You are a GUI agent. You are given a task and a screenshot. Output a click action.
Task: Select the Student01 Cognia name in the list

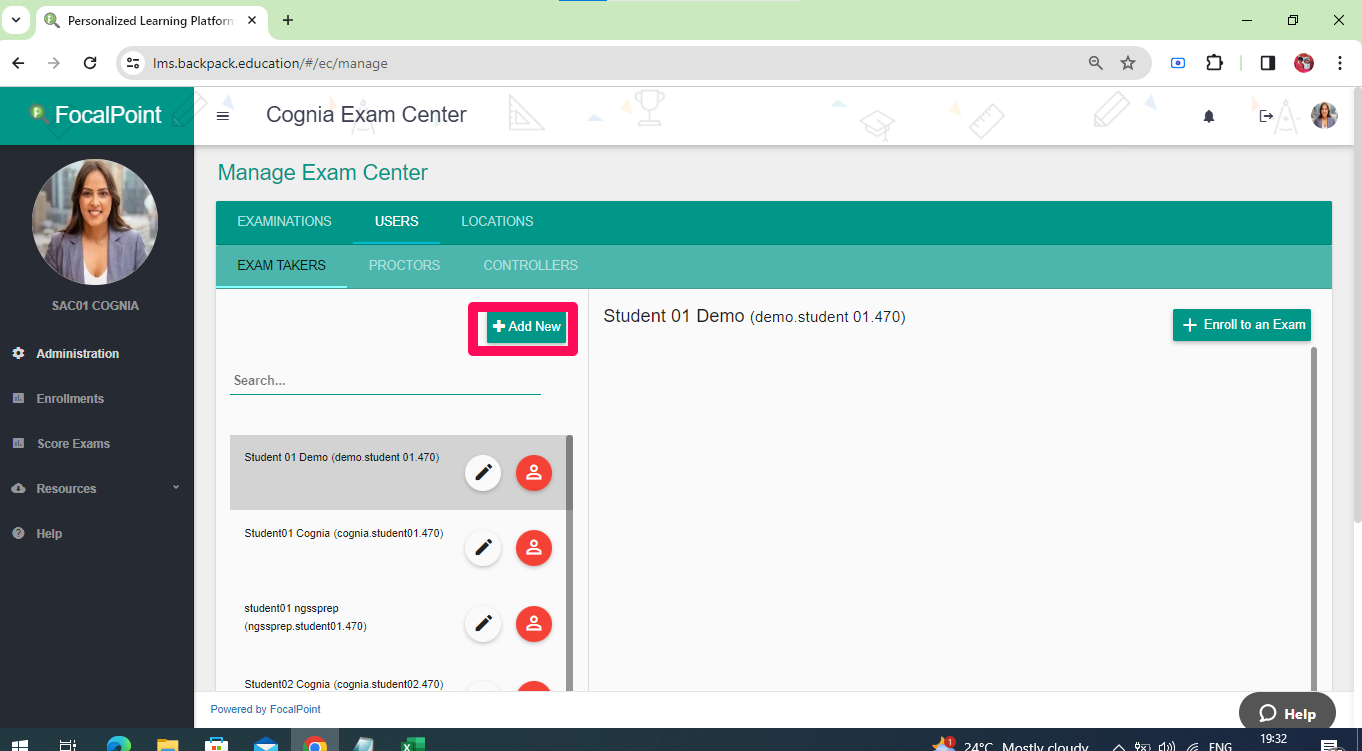tap(344, 533)
